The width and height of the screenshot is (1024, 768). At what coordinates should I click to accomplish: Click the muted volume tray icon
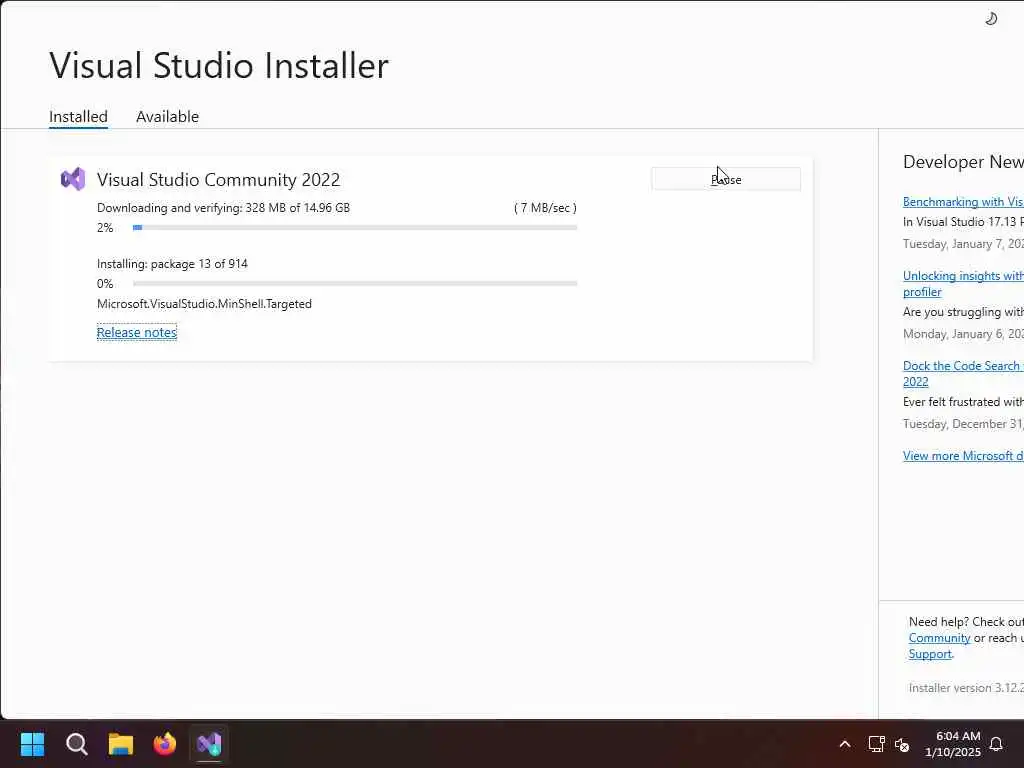[902, 744]
